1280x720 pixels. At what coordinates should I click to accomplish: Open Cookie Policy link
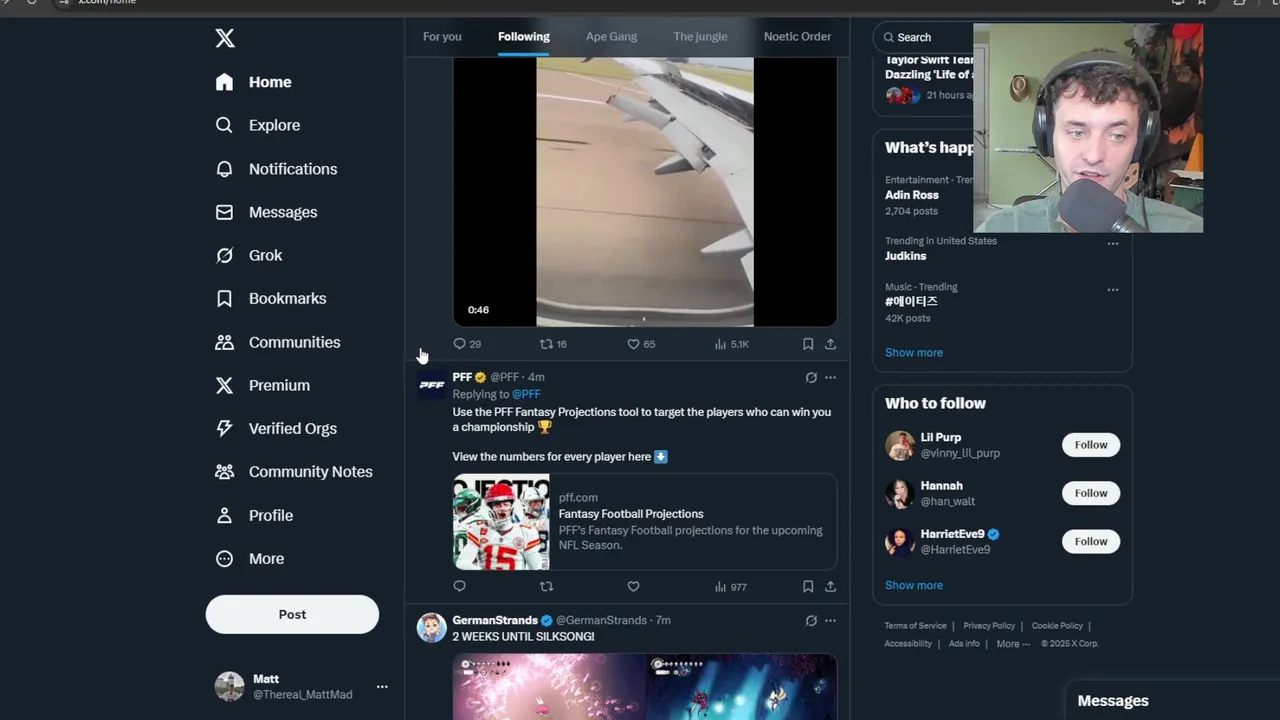pos(1057,626)
